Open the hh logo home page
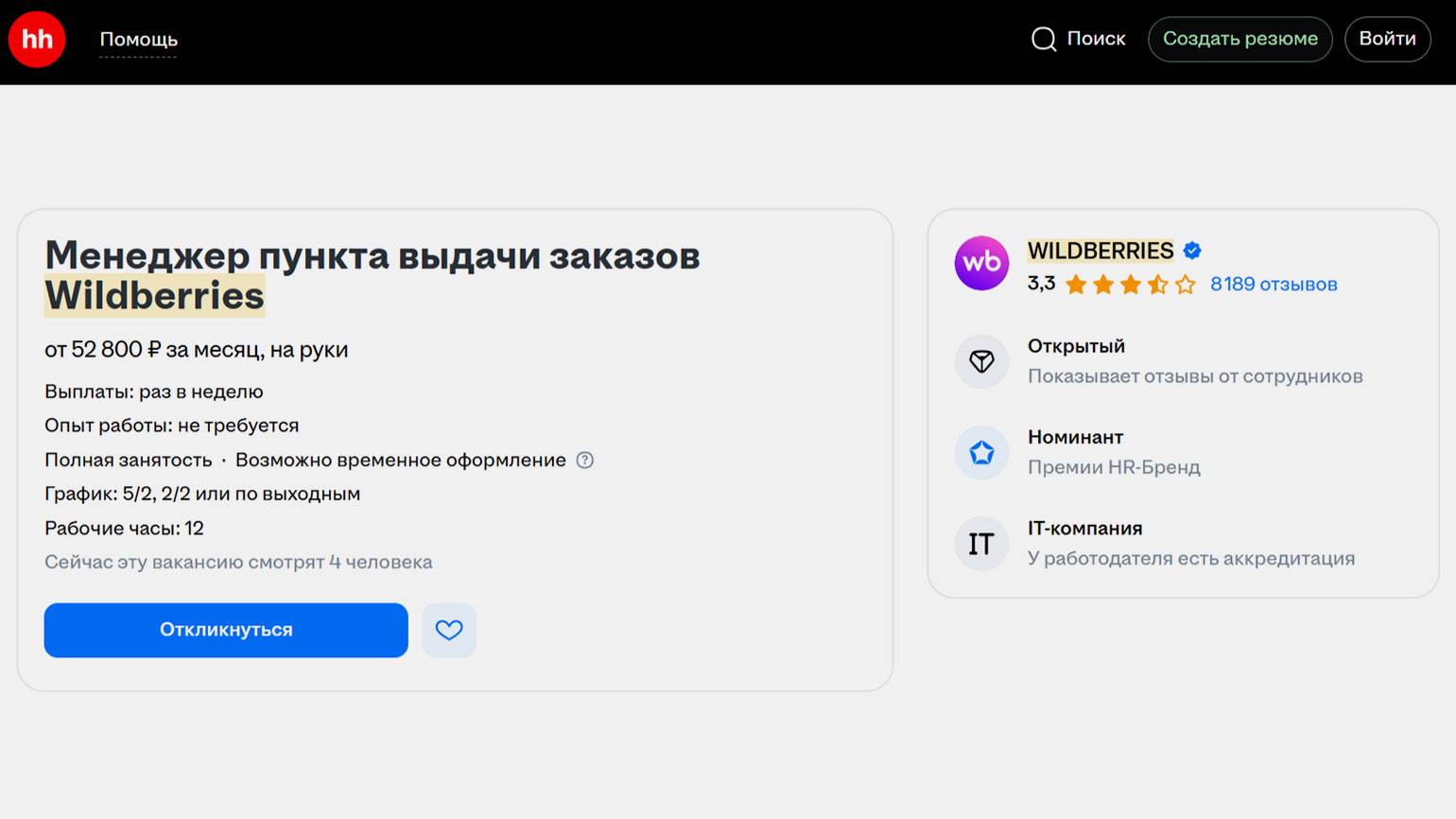 [x=37, y=40]
